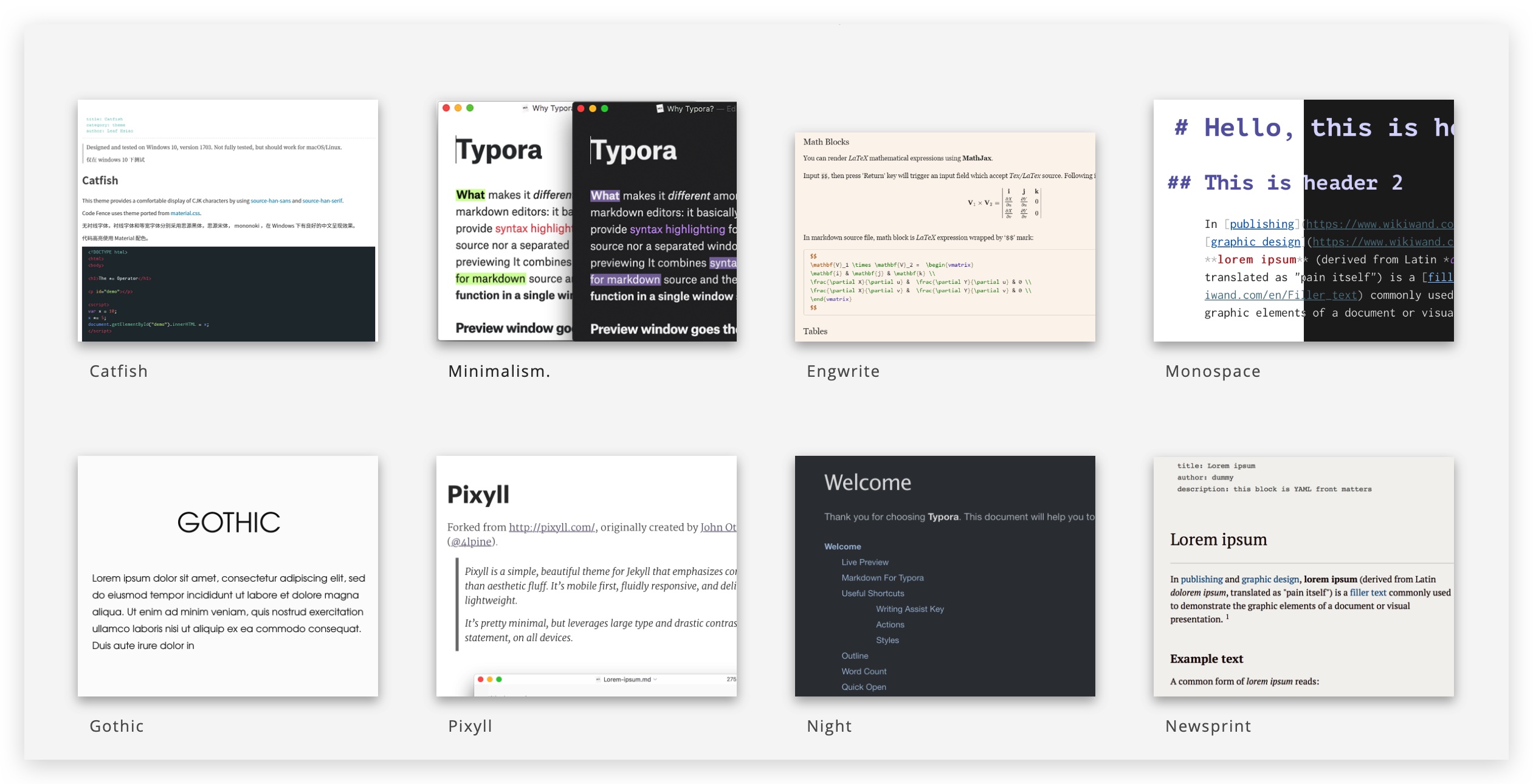Click the Minimalism. title text
The height and width of the screenshot is (784, 1533).
pos(499,371)
